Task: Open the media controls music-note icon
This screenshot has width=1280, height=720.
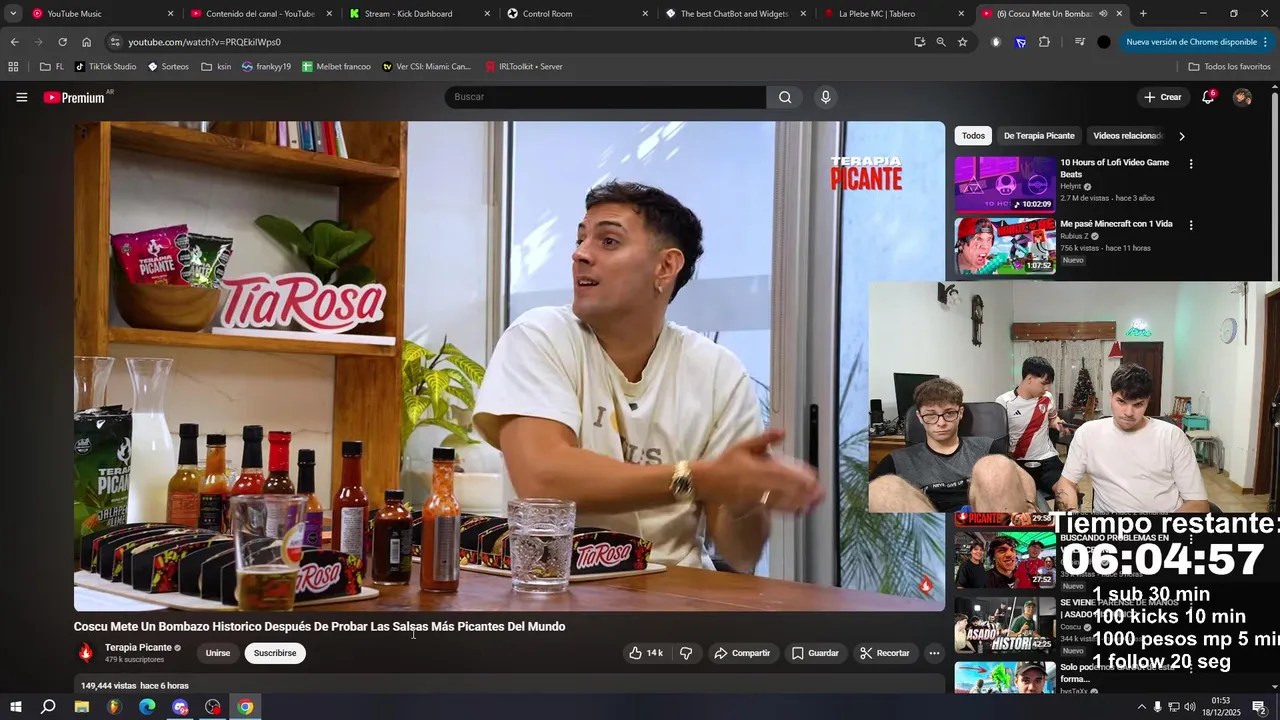Action: click(x=1079, y=42)
